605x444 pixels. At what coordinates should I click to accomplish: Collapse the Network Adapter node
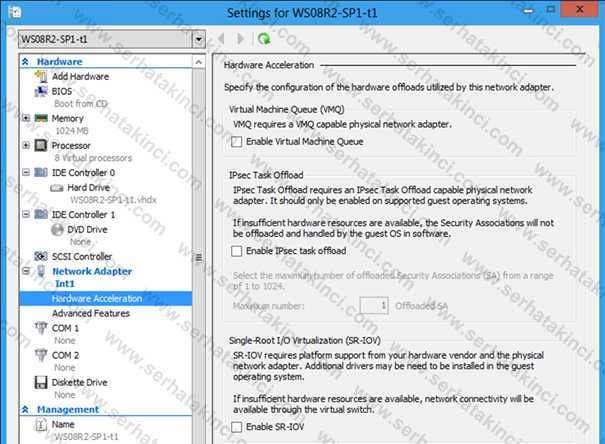[x=26, y=271]
